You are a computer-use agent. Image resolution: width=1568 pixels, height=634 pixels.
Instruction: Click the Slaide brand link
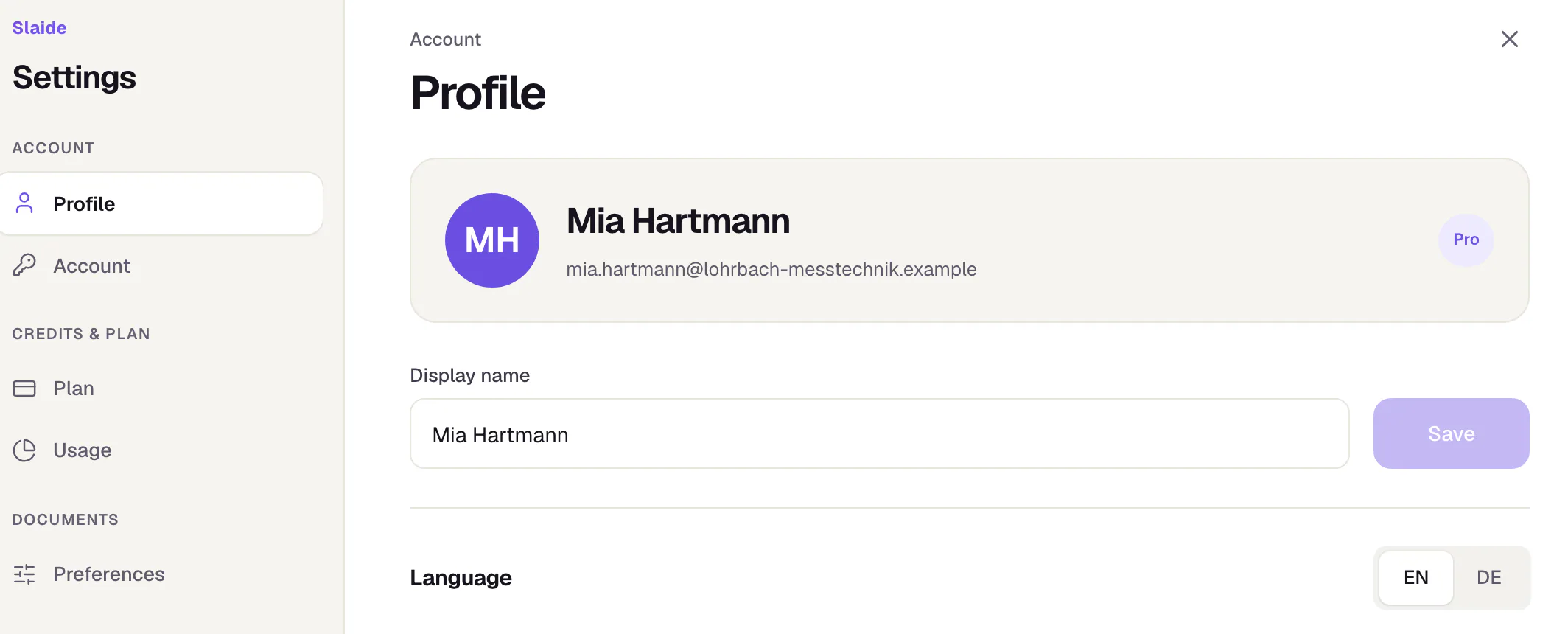coord(40,28)
